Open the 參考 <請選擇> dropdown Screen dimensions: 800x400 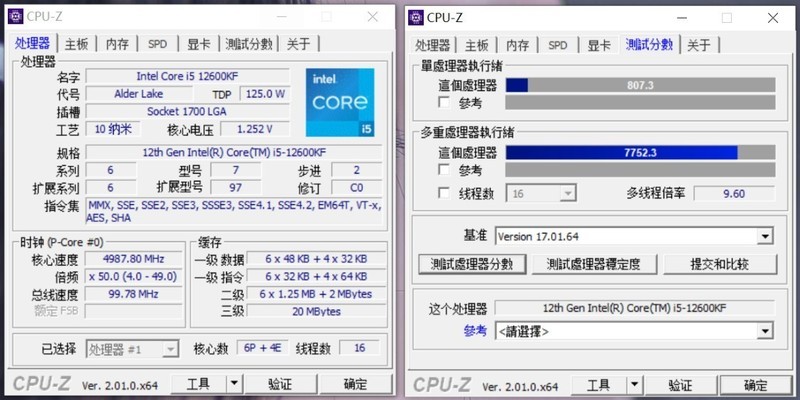[x=634, y=331]
